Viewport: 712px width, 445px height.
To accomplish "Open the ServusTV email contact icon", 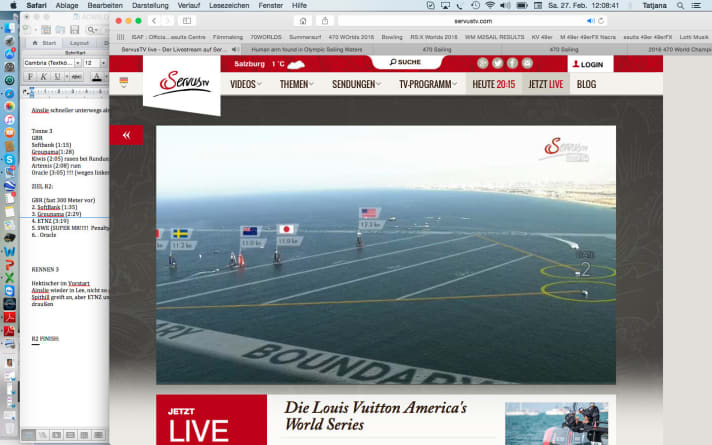I will [x=527, y=64].
